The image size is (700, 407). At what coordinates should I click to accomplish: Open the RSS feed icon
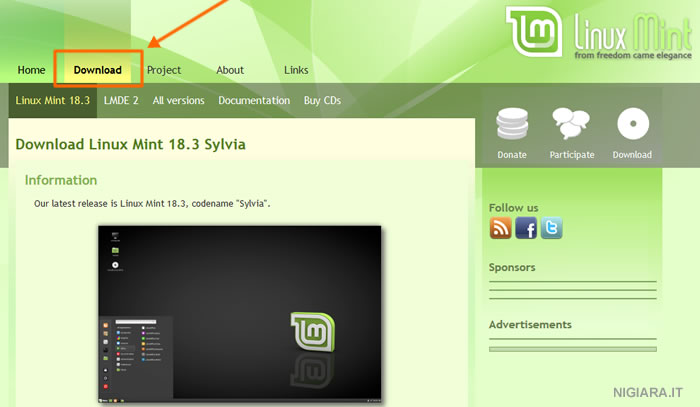500,229
